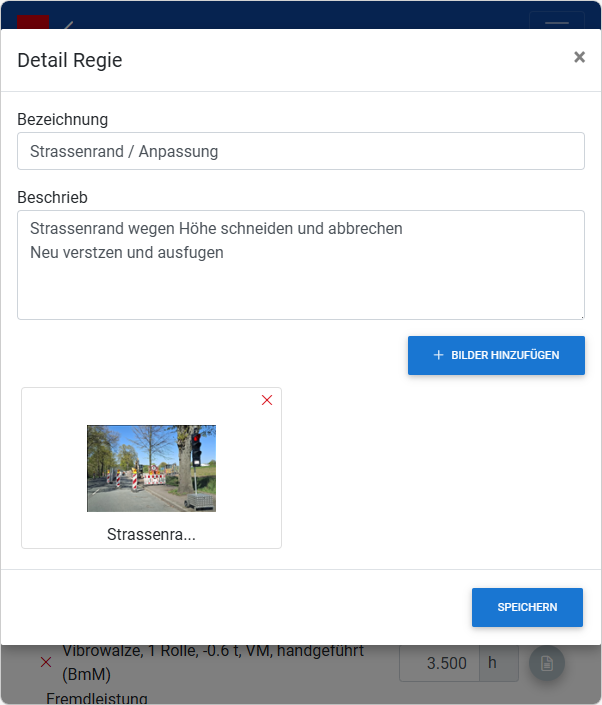The image size is (602, 705).
Task: Click the hamburger menu button in header
Action: click(557, 21)
